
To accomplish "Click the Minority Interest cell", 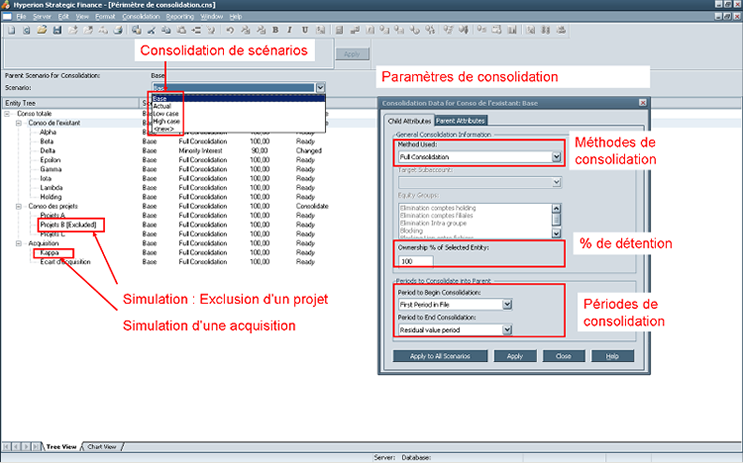I will pyautogui.click(x=200, y=151).
